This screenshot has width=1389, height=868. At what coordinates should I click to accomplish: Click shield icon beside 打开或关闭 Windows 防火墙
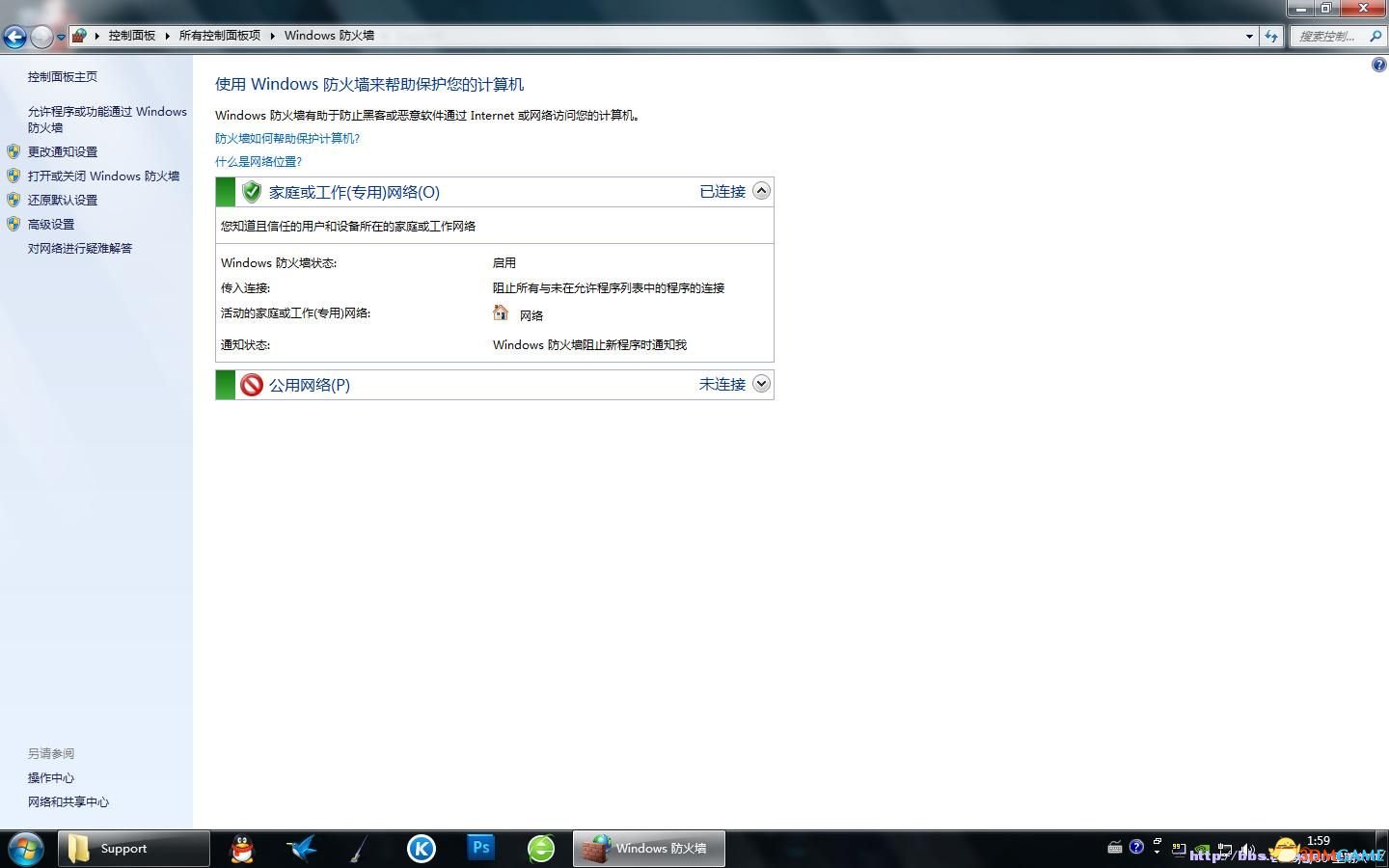tap(14, 176)
